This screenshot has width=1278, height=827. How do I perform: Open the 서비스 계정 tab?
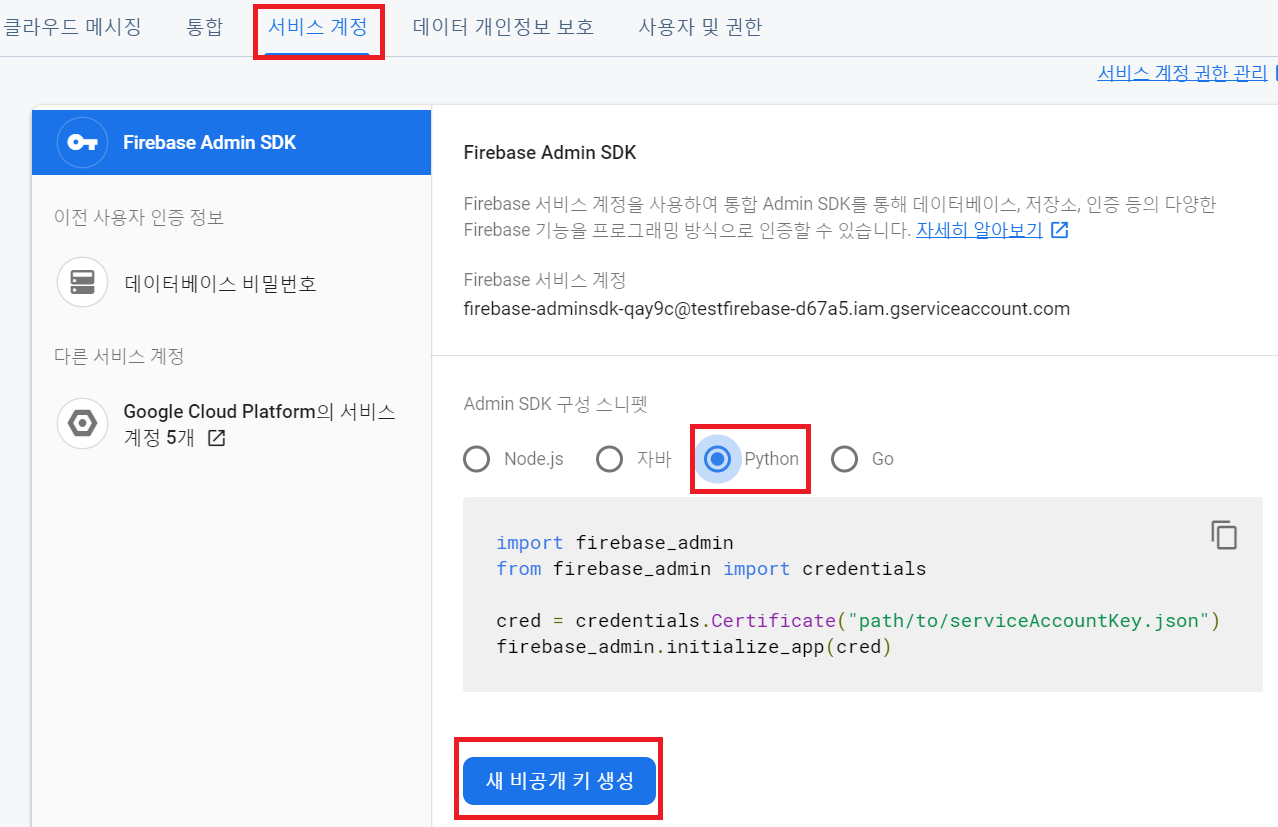click(x=318, y=27)
